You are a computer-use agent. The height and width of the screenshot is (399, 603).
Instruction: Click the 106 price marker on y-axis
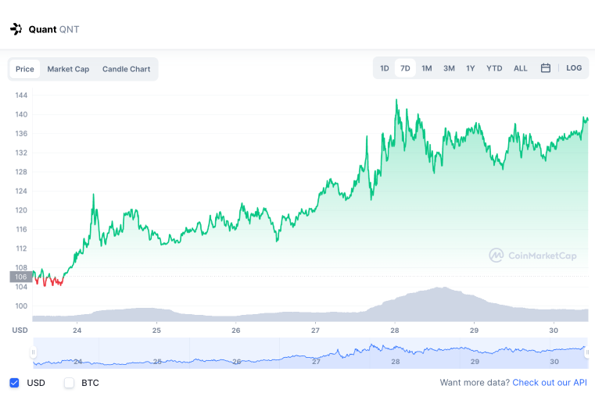pyautogui.click(x=21, y=277)
